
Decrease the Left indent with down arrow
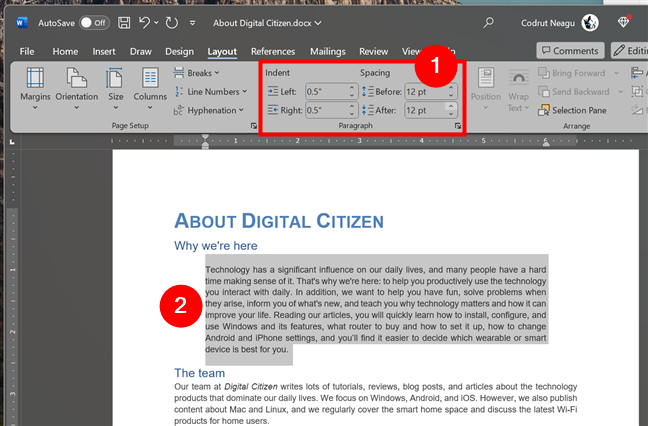pos(352,95)
